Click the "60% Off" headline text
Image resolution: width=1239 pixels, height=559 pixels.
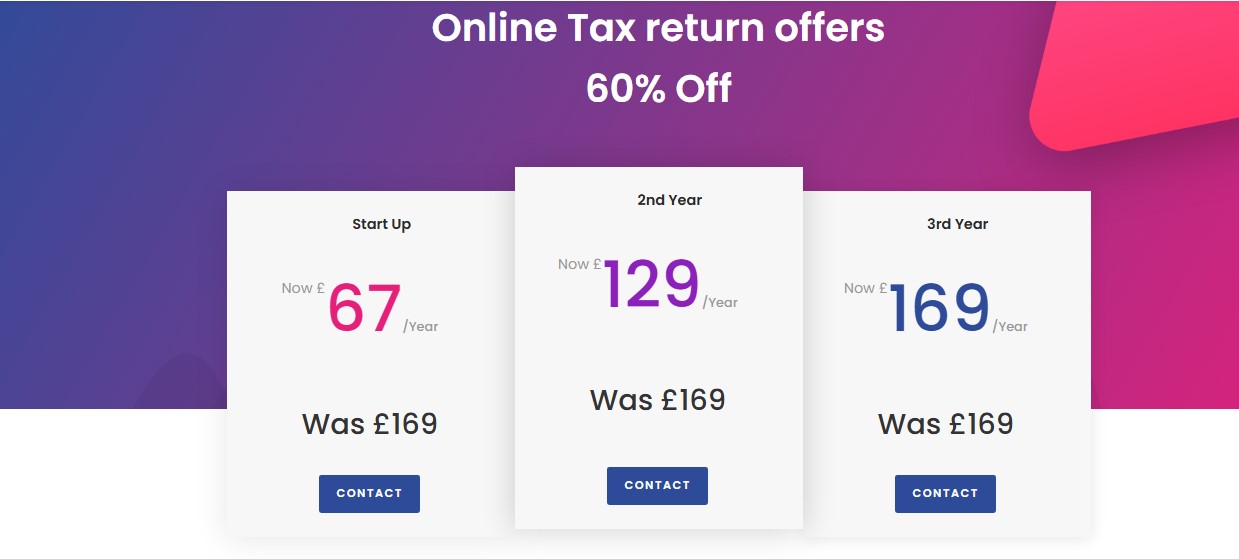coord(658,89)
